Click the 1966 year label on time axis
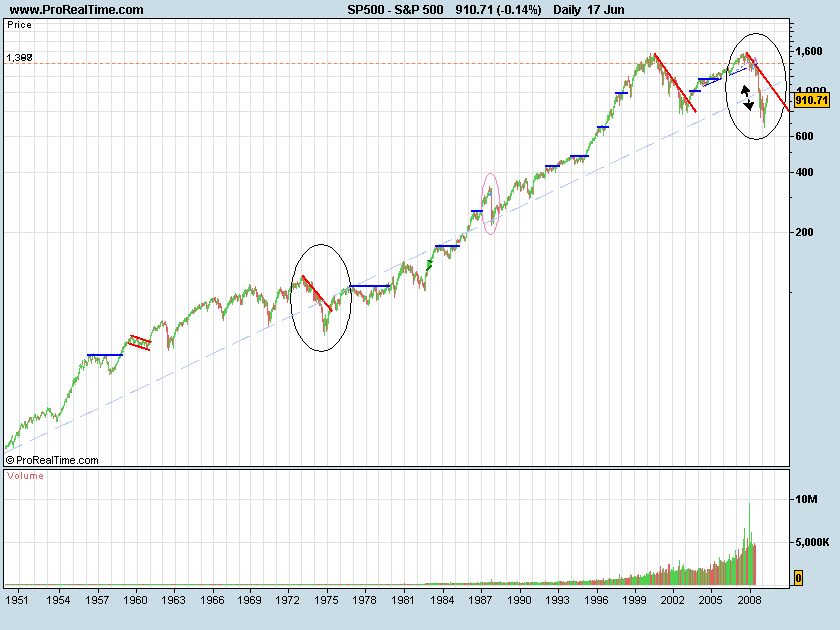 click(x=212, y=600)
